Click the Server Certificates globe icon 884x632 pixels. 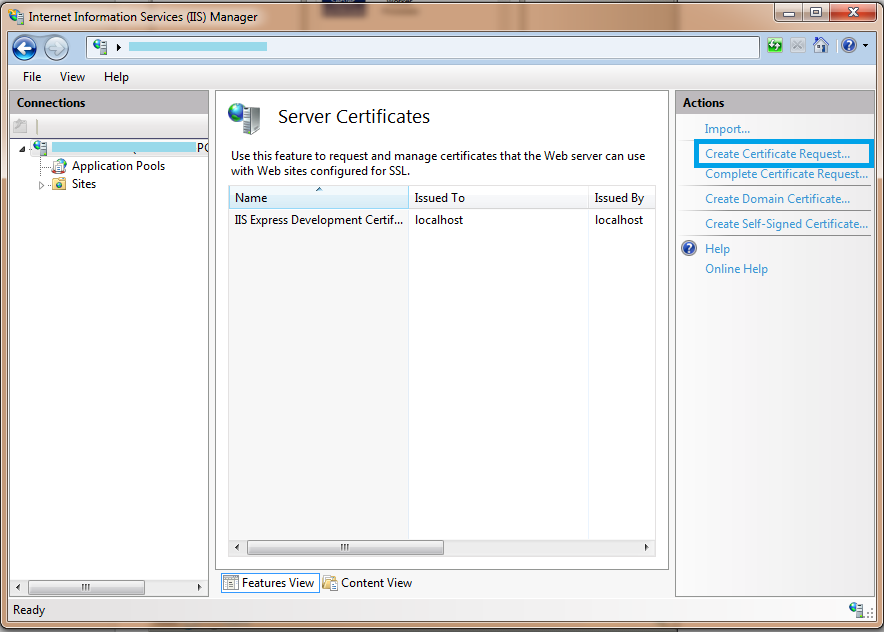point(245,116)
